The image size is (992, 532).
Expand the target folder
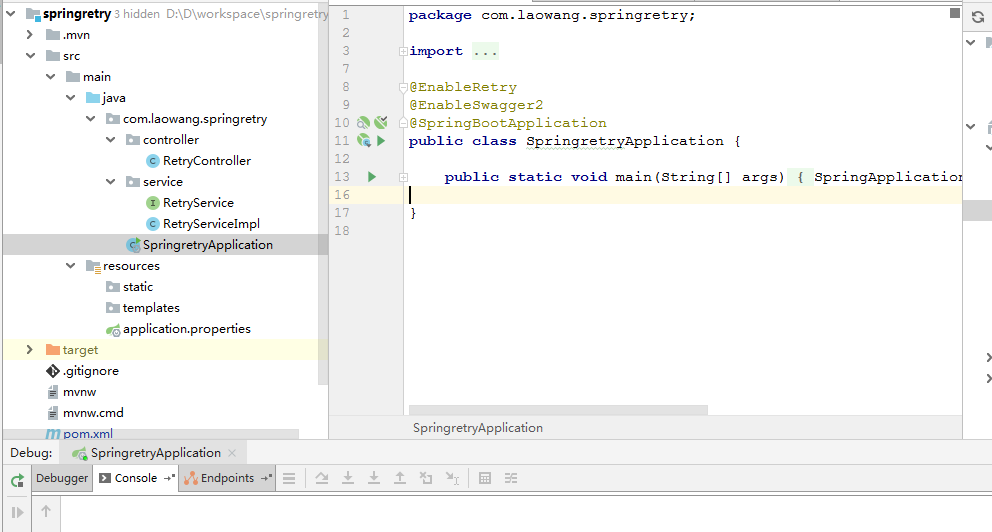point(29,350)
